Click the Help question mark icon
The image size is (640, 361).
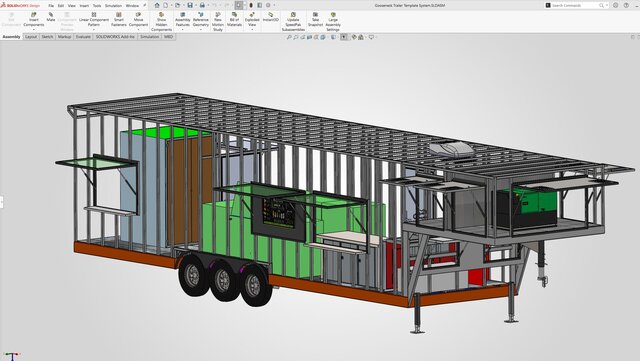click(626, 5)
